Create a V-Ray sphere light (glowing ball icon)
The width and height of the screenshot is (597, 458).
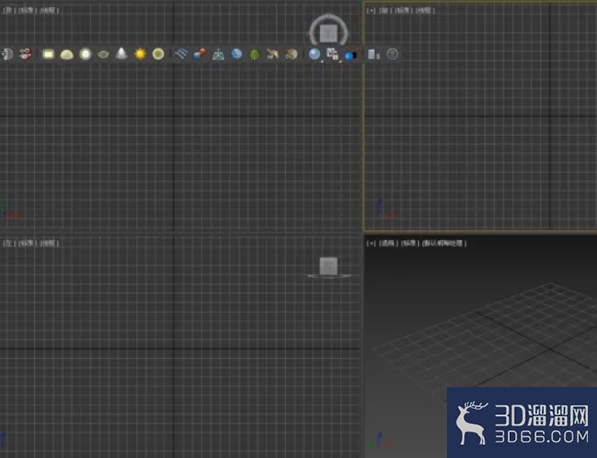point(85,54)
